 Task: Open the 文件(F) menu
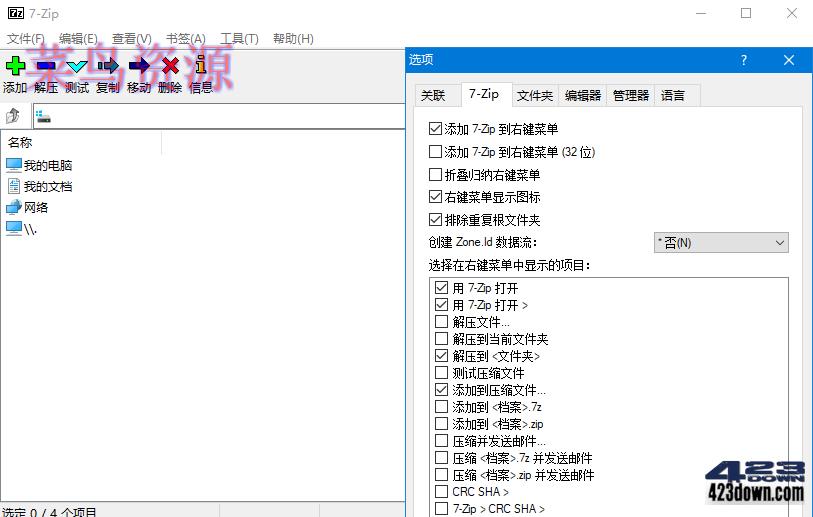tap(25, 39)
